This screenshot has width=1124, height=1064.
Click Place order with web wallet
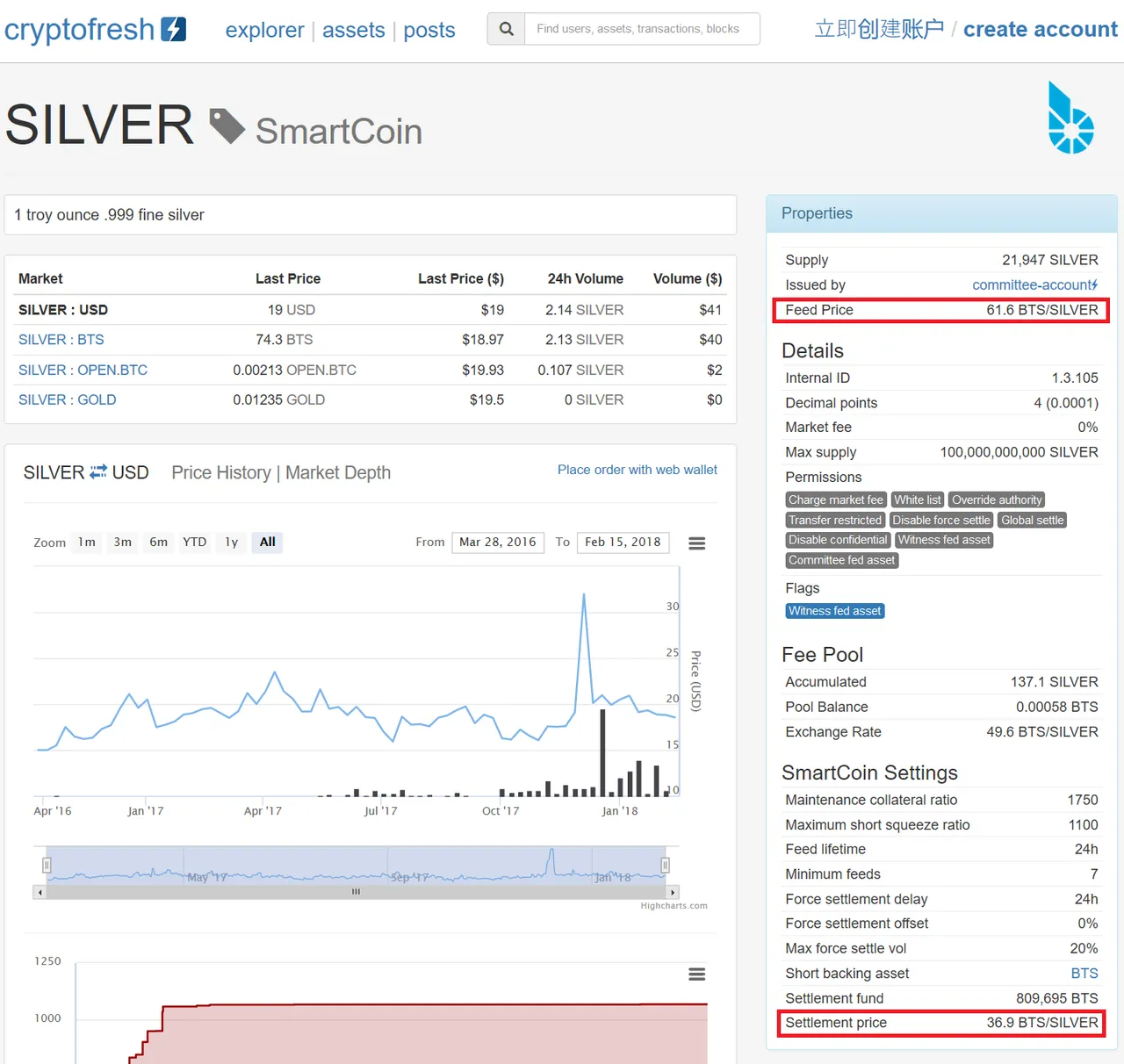[638, 470]
